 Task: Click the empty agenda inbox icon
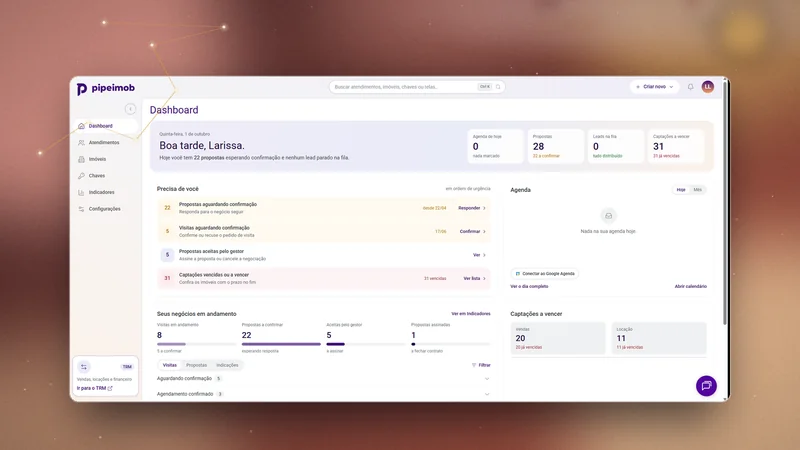tap(608, 216)
